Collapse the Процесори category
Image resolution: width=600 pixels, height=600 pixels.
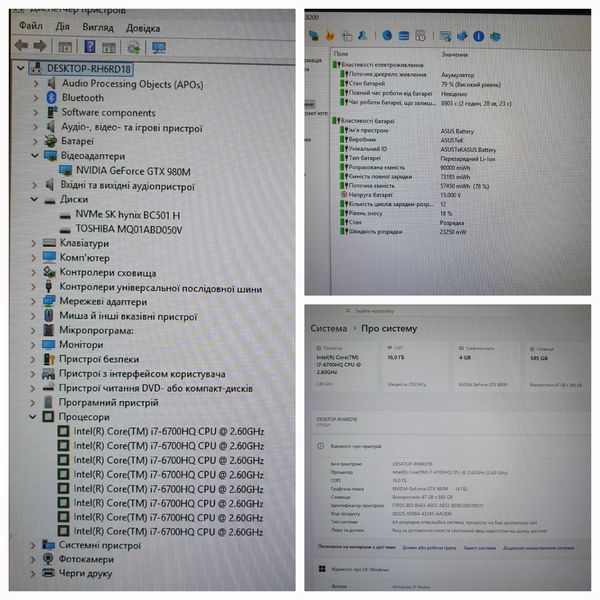click(x=33, y=417)
